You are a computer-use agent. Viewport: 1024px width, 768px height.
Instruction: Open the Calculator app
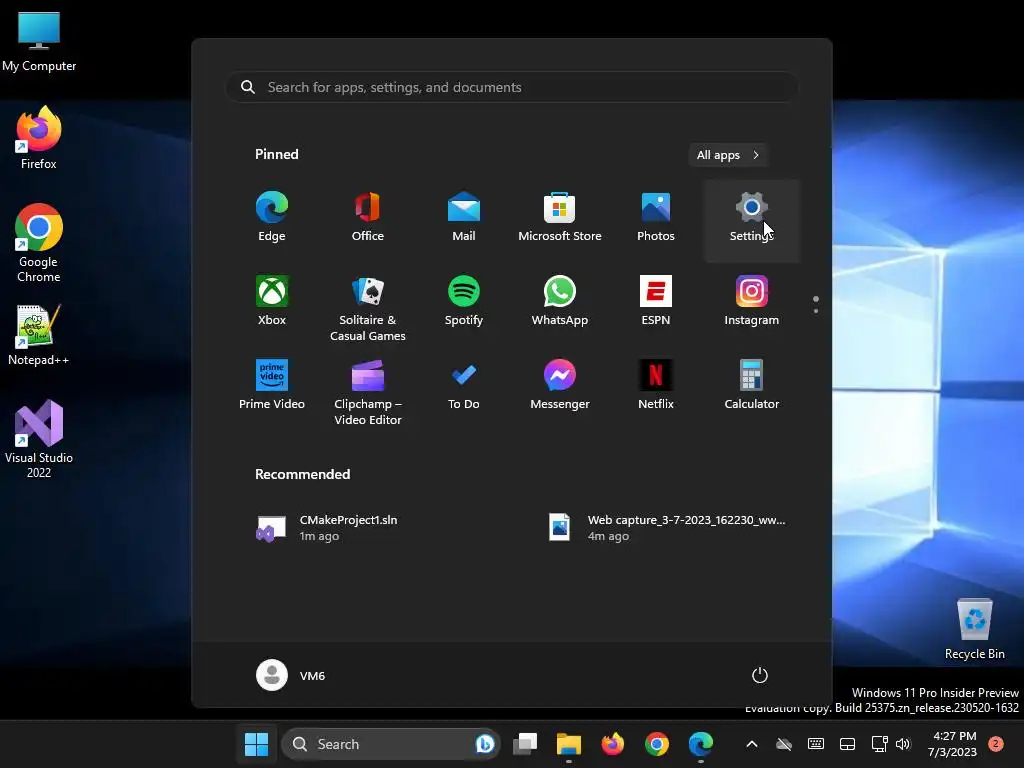pos(752,385)
